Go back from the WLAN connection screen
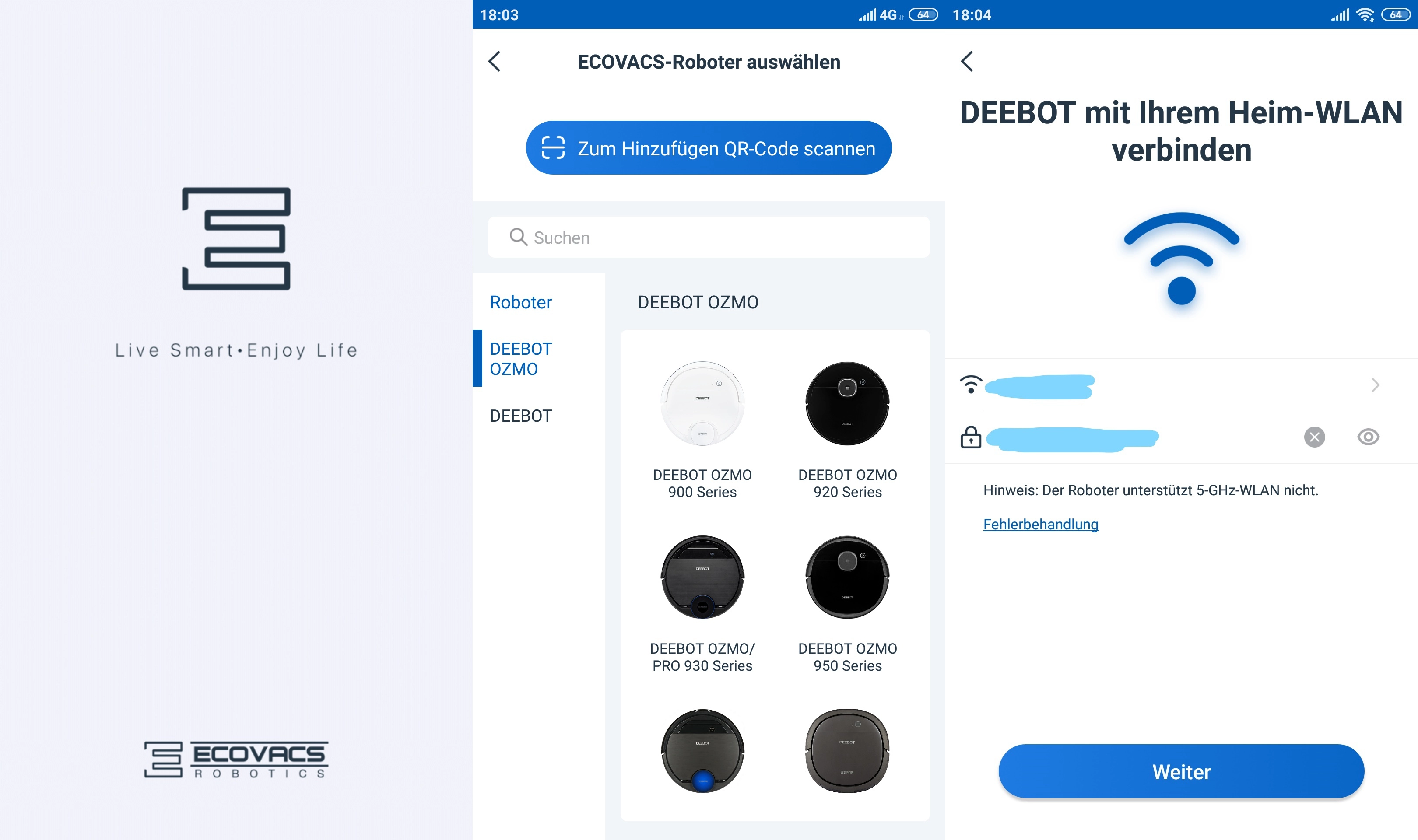This screenshot has height=840, width=1418. pyautogui.click(x=967, y=61)
